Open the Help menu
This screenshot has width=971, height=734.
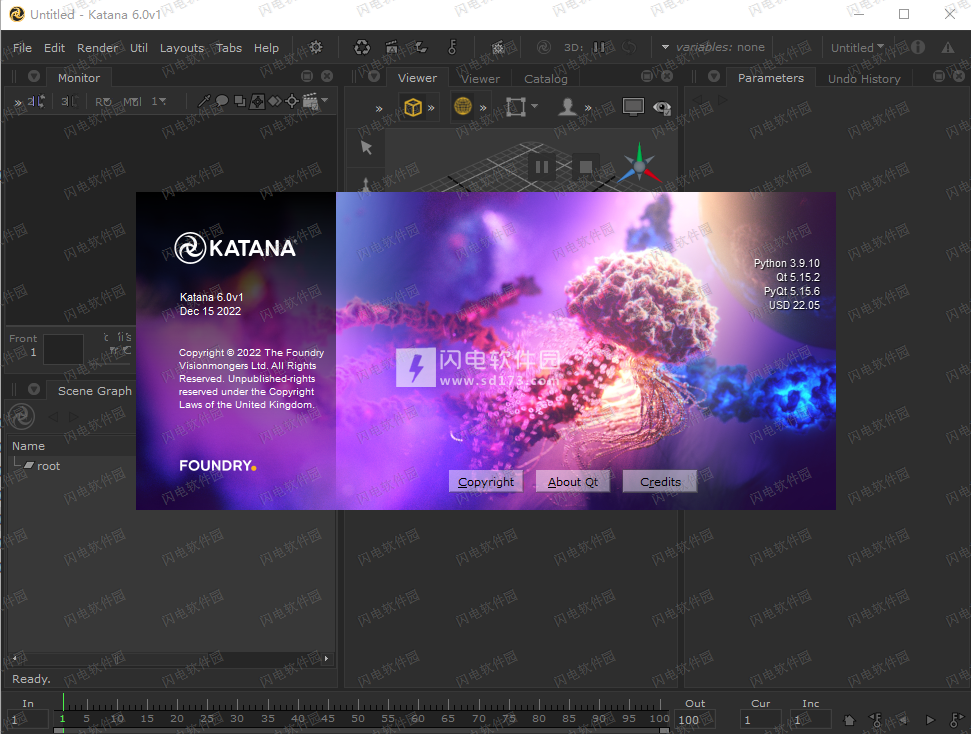pyautogui.click(x=266, y=48)
